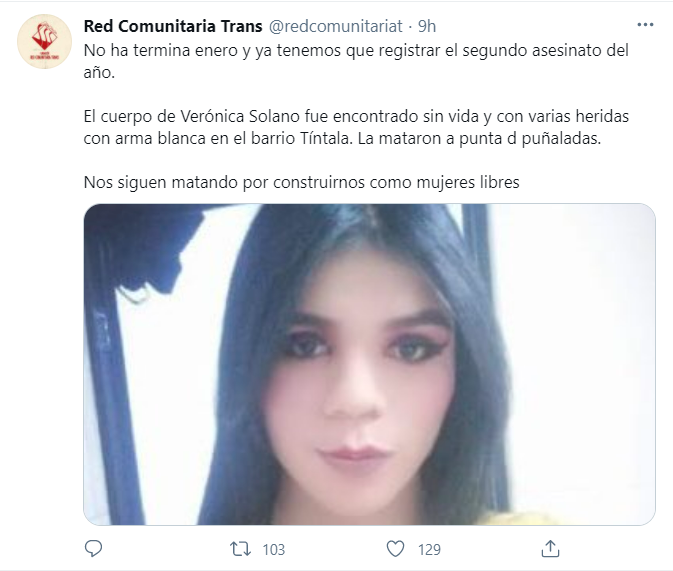This screenshot has width=673, height=571.
Task: Visit the @redcomunitariat handle link
Action: 336,26
